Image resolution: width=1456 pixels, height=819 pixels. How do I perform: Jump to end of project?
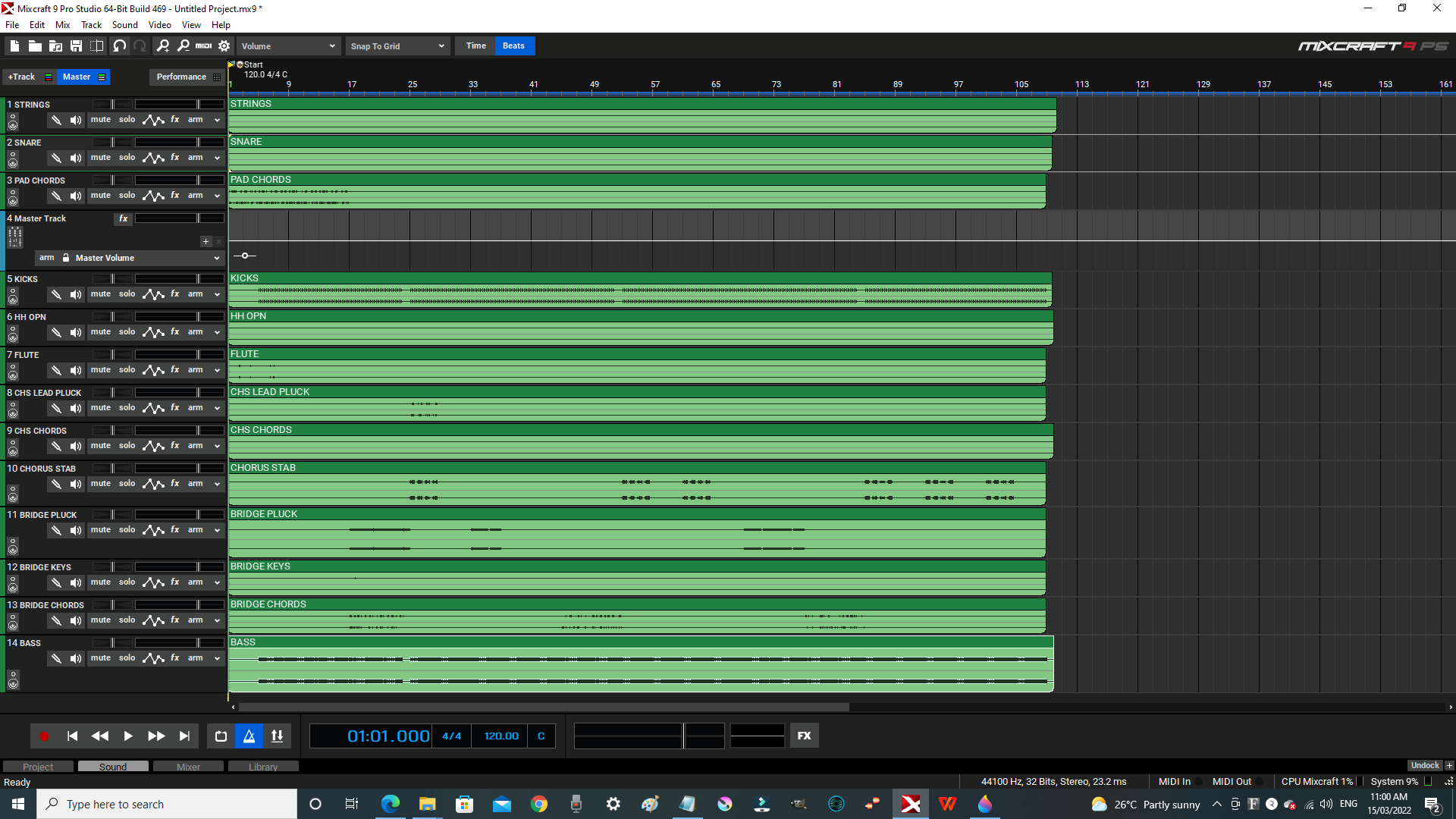(x=184, y=736)
